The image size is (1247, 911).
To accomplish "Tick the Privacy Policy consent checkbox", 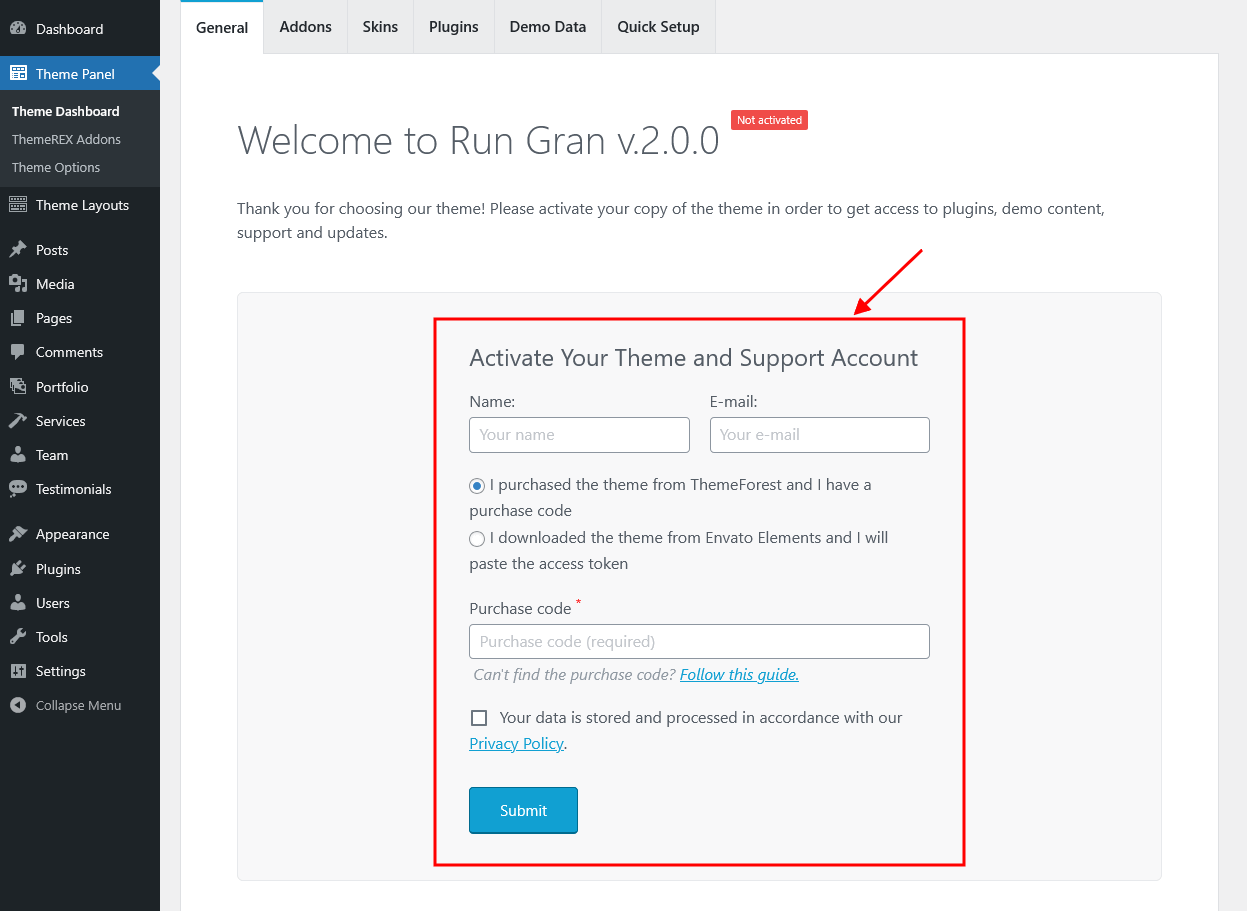I will (479, 718).
